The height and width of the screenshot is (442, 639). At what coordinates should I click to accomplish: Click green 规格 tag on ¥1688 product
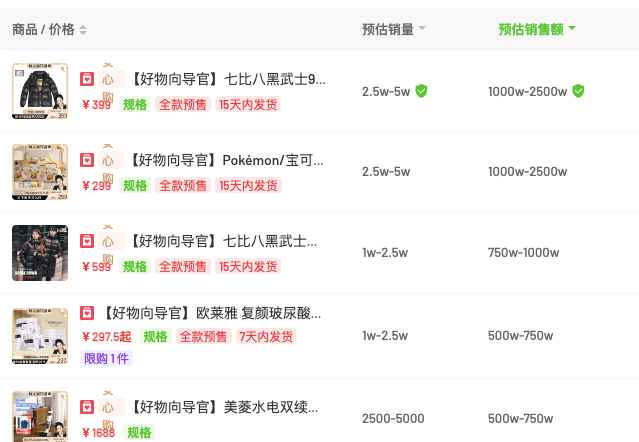[x=138, y=432]
